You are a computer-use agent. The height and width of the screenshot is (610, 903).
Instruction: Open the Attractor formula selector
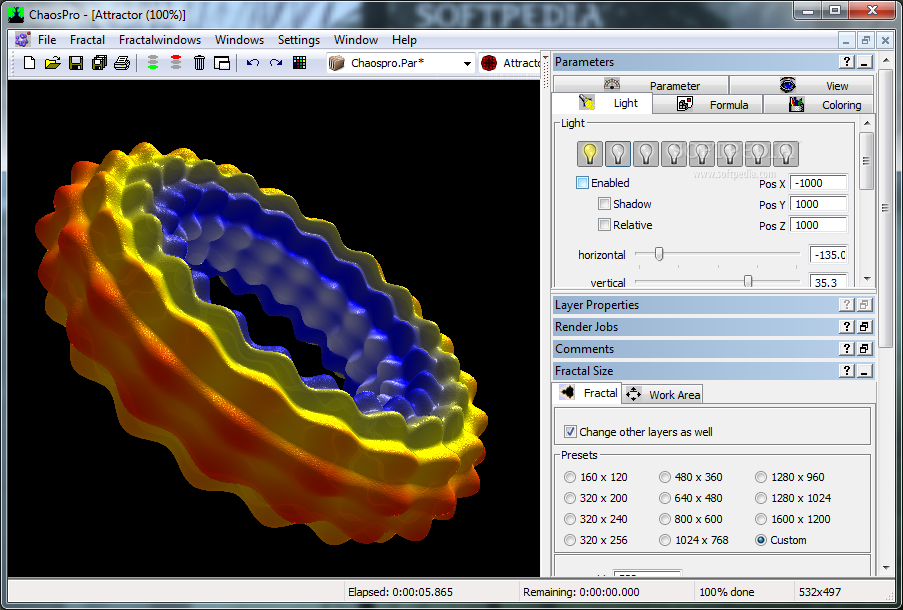pyautogui.click(x=511, y=63)
